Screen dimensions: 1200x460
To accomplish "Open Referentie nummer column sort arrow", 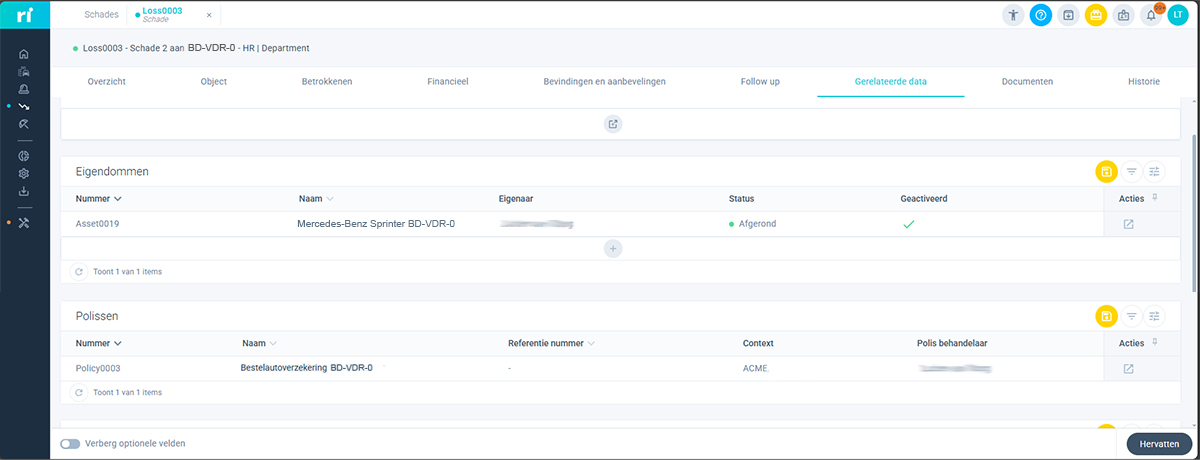I will click(590, 344).
